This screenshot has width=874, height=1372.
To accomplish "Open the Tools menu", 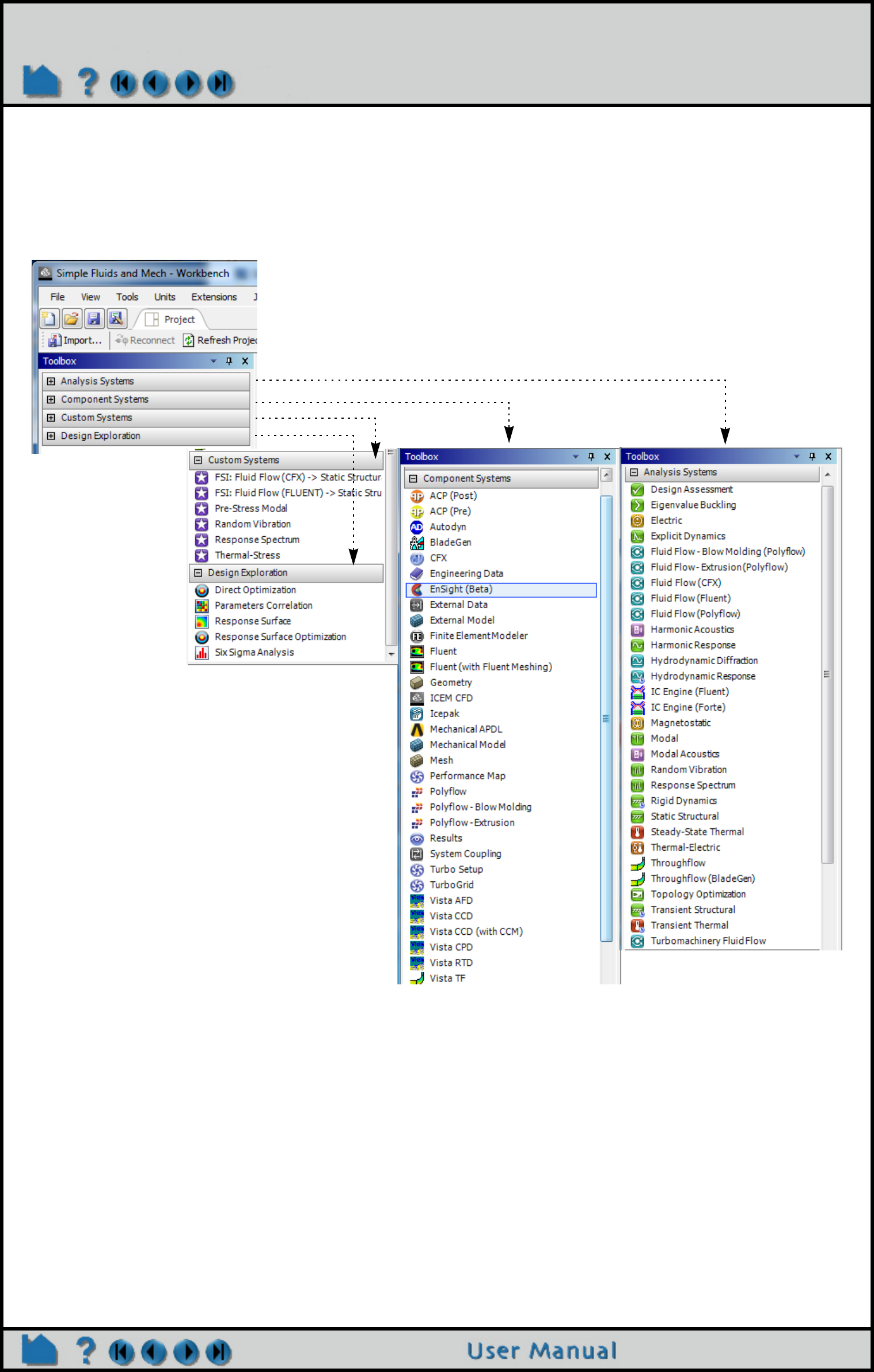I will [x=127, y=297].
